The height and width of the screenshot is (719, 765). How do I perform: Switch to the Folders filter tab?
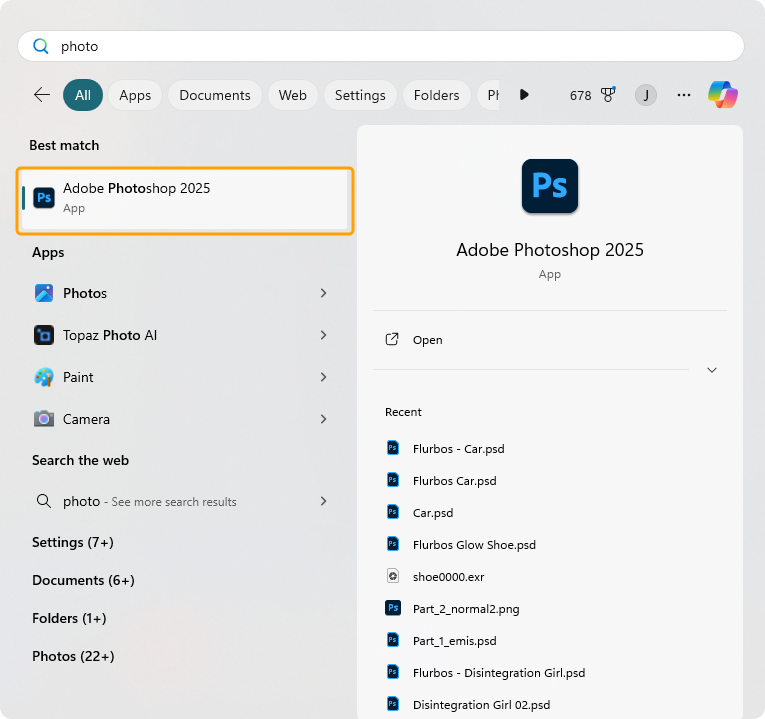[x=437, y=95]
